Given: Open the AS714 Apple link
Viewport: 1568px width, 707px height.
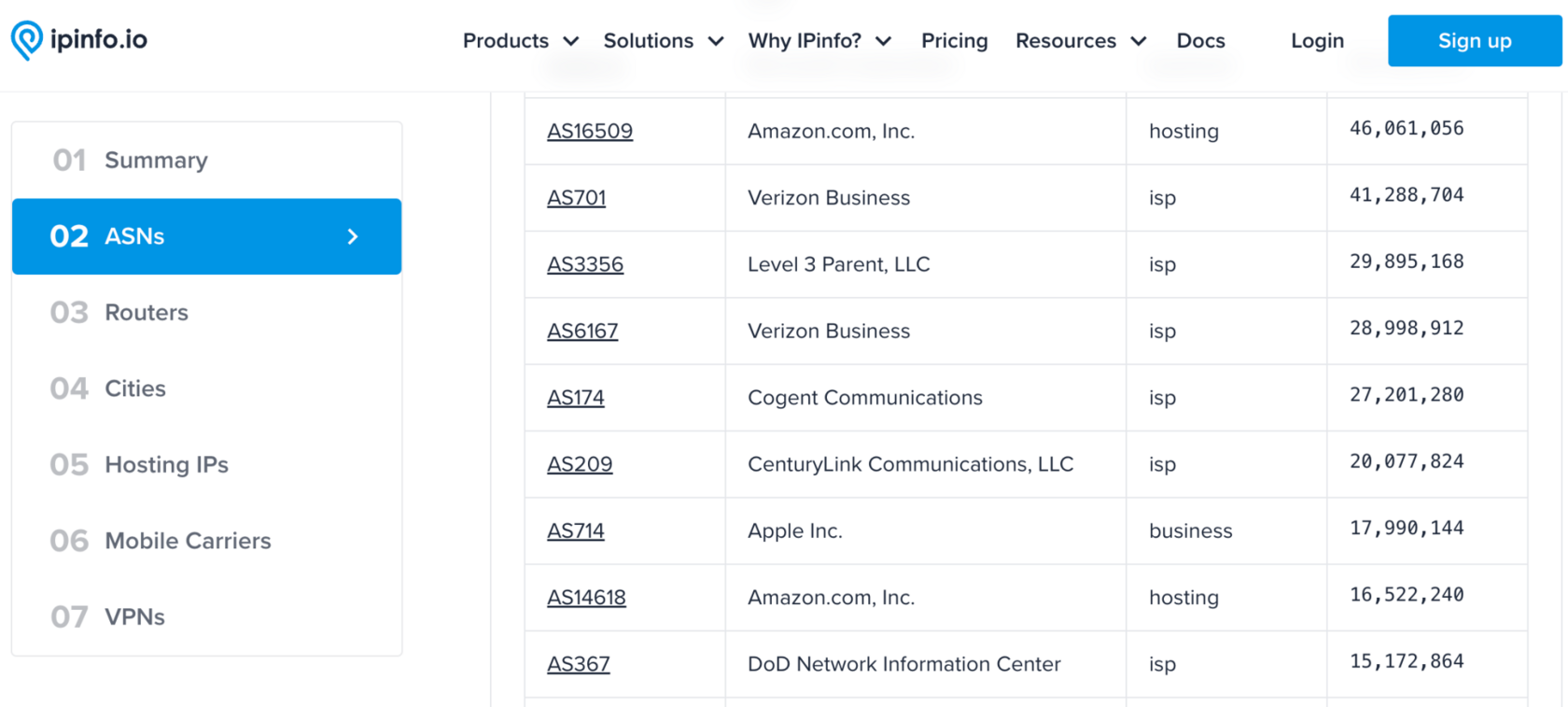Looking at the screenshot, I should (575, 531).
